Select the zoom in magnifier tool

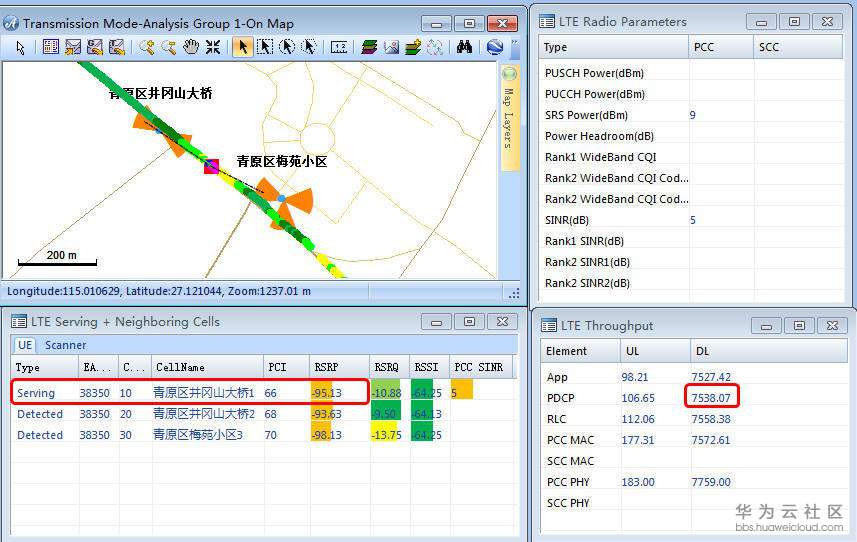pos(146,48)
